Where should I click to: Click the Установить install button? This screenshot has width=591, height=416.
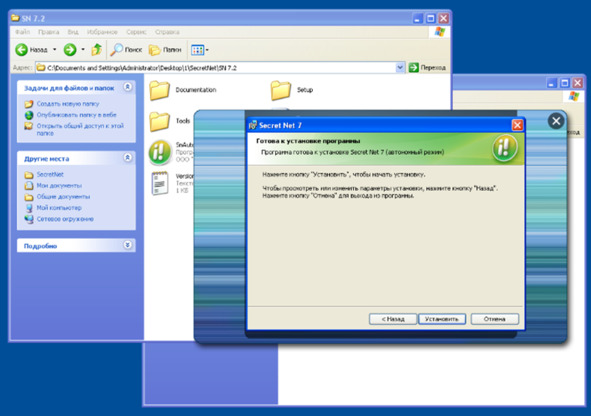pos(442,319)
